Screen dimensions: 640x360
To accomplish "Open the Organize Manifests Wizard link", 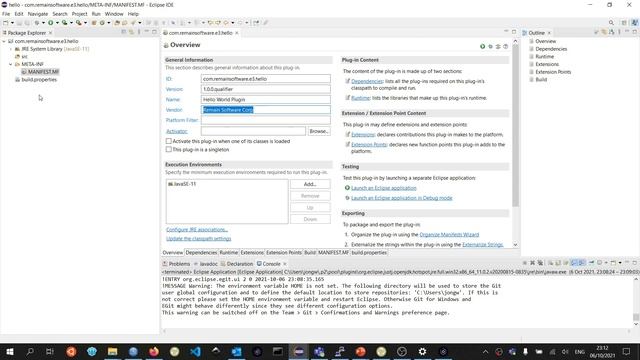I will [449, 235].
